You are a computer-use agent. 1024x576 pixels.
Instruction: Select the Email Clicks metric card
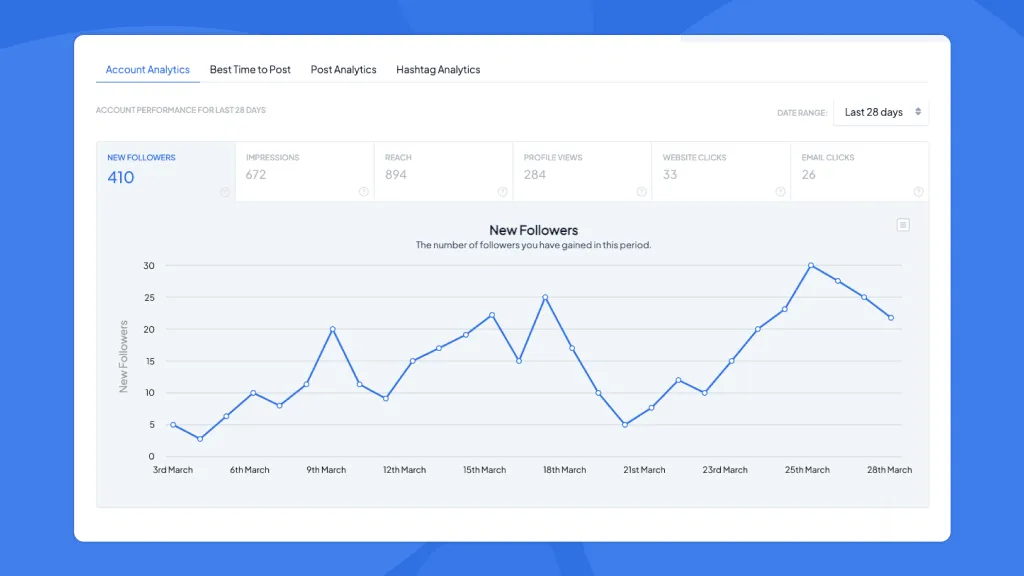pos(859,172)
